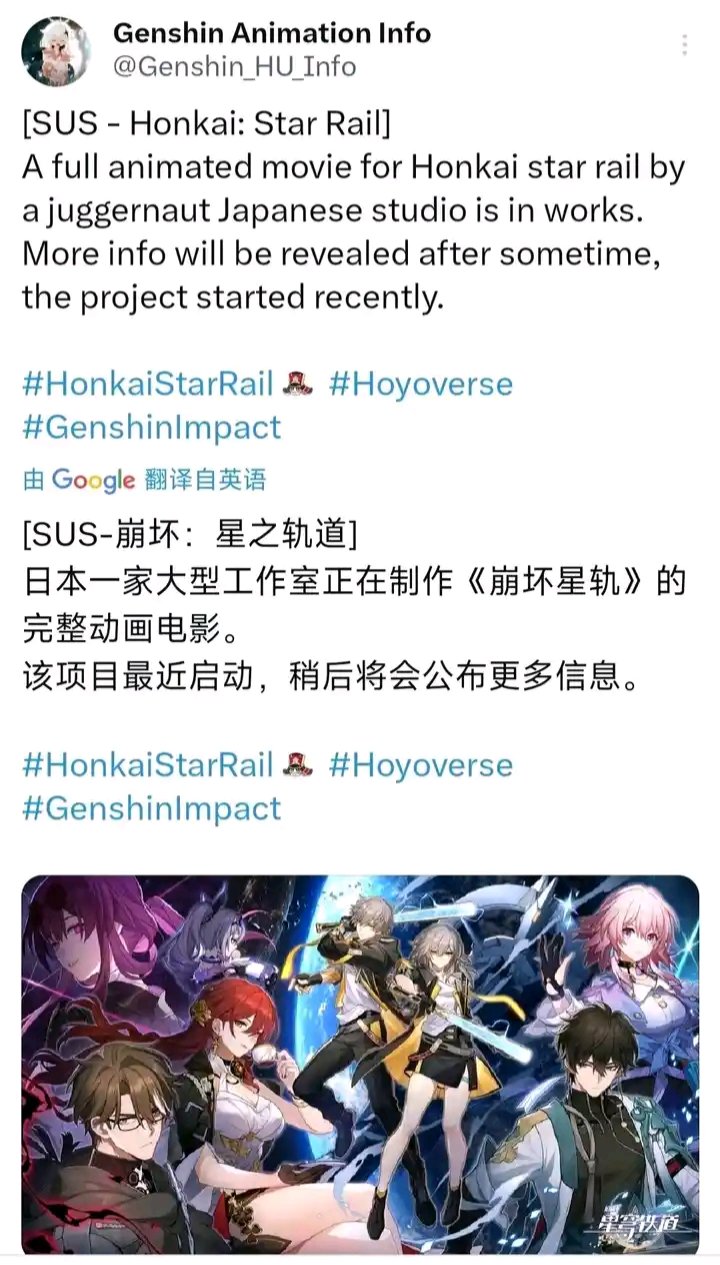Screen dimensions: 720x1265
Task: Open #GenshinImpact hashtag in the translated text
Action: coord(152,808)
